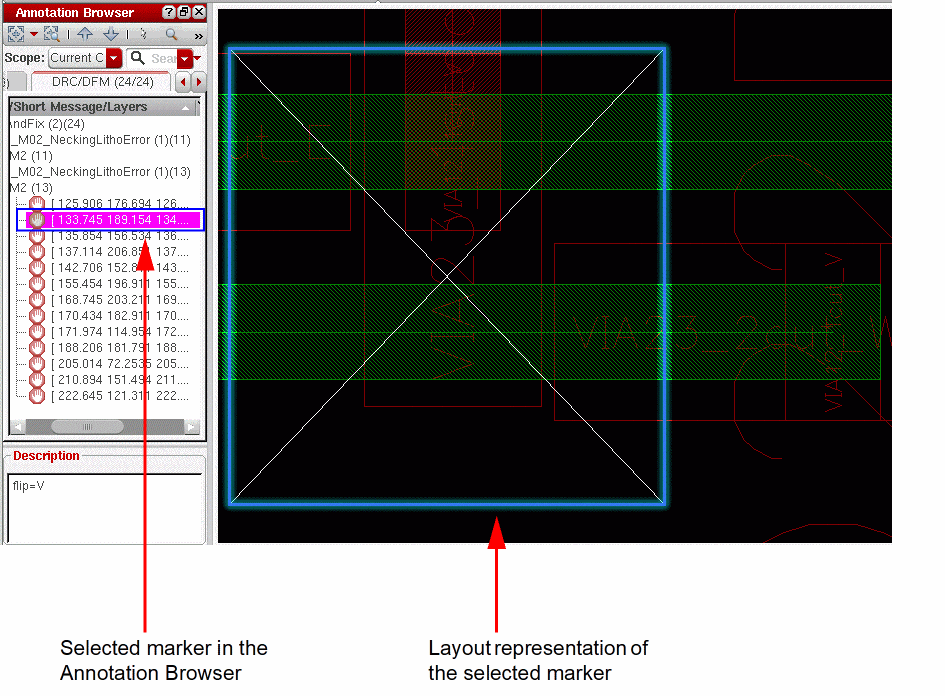Viewport: 945px width, 696px height.
Task: Open the dropdown arrow beside zoom-to-fit icon
Action: click(34, 34)
